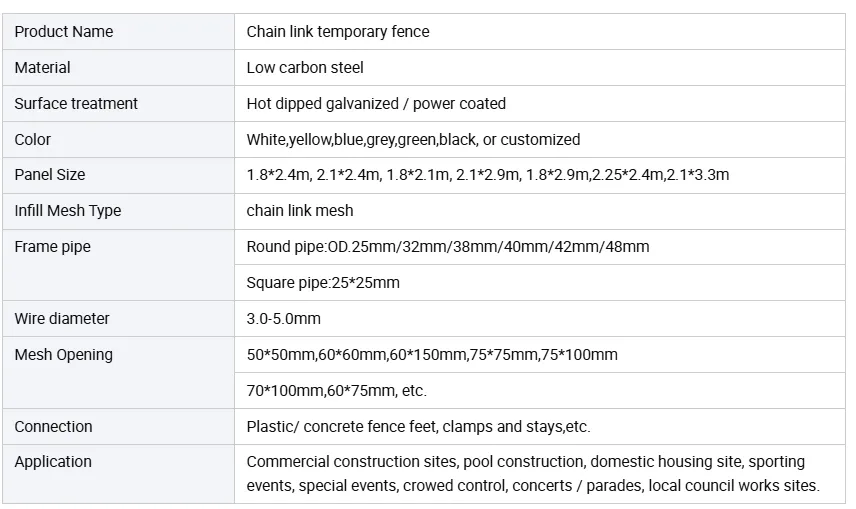
Task: Click the list of available colors
Action: coord(413,140)
